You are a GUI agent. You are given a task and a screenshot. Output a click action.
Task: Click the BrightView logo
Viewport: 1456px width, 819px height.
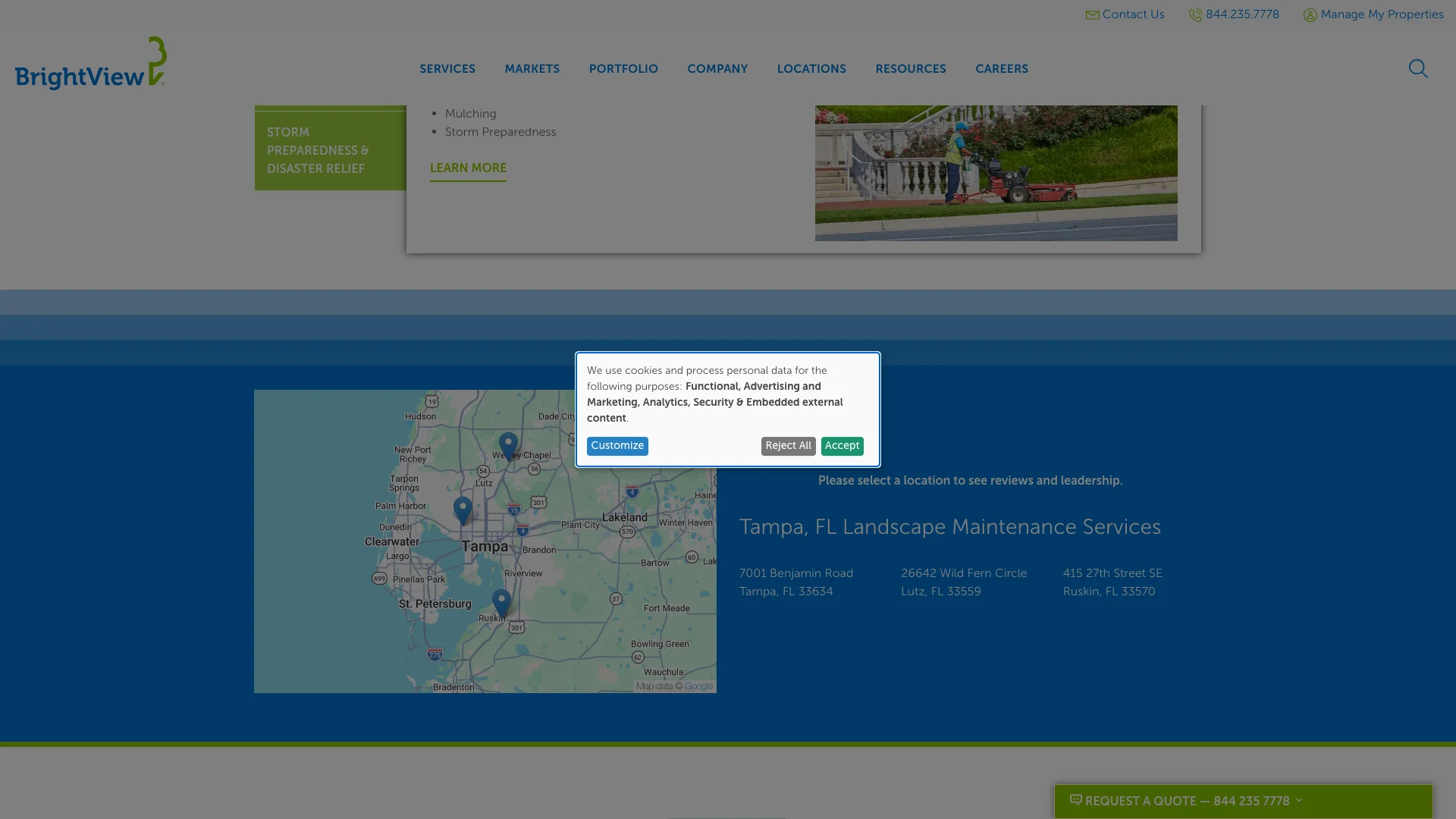(x=89, y=64)
